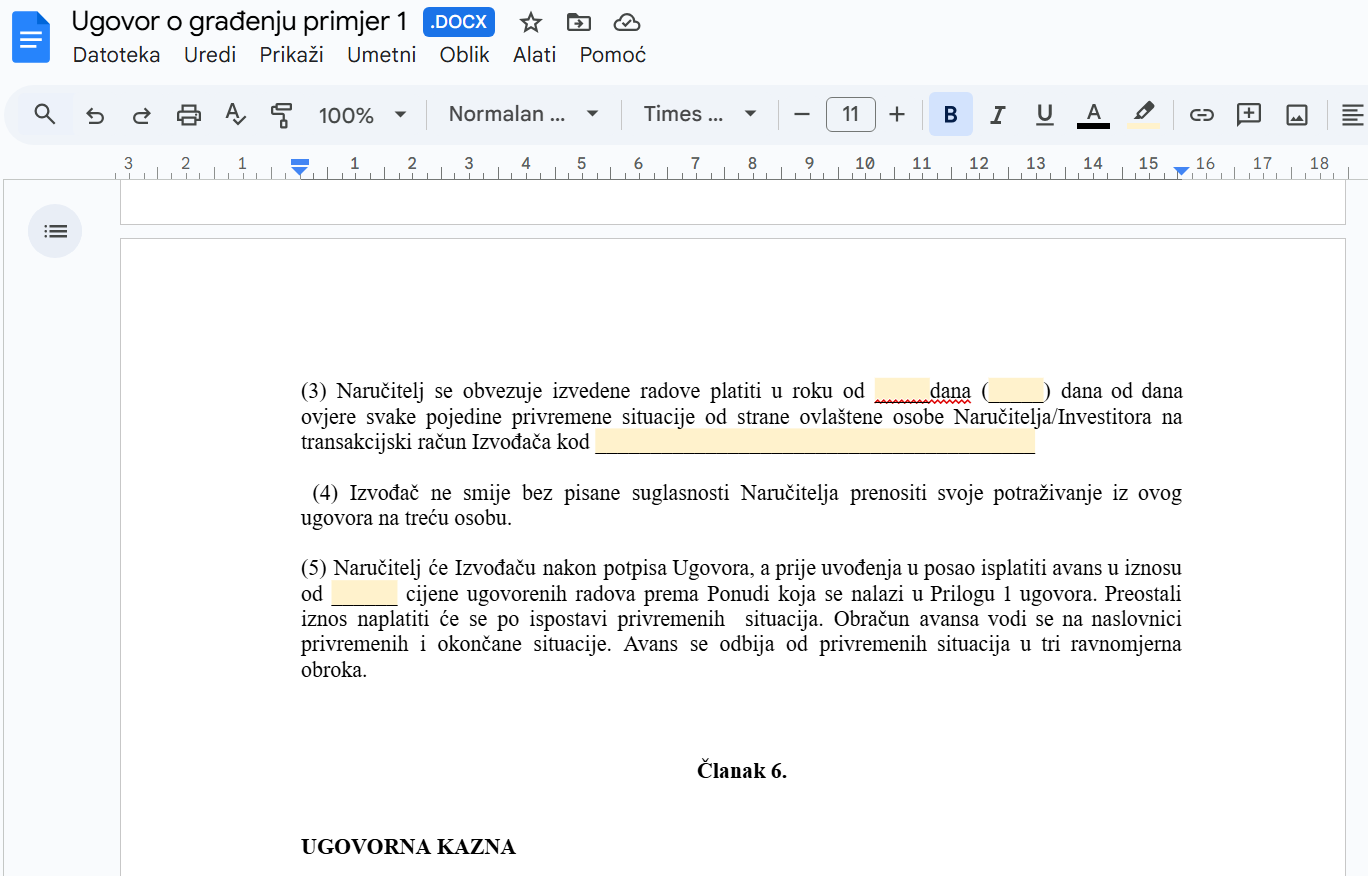The image size is (1368, 876).
Task: Open the 100% zoom dropdown
Action: pos(362,115)
